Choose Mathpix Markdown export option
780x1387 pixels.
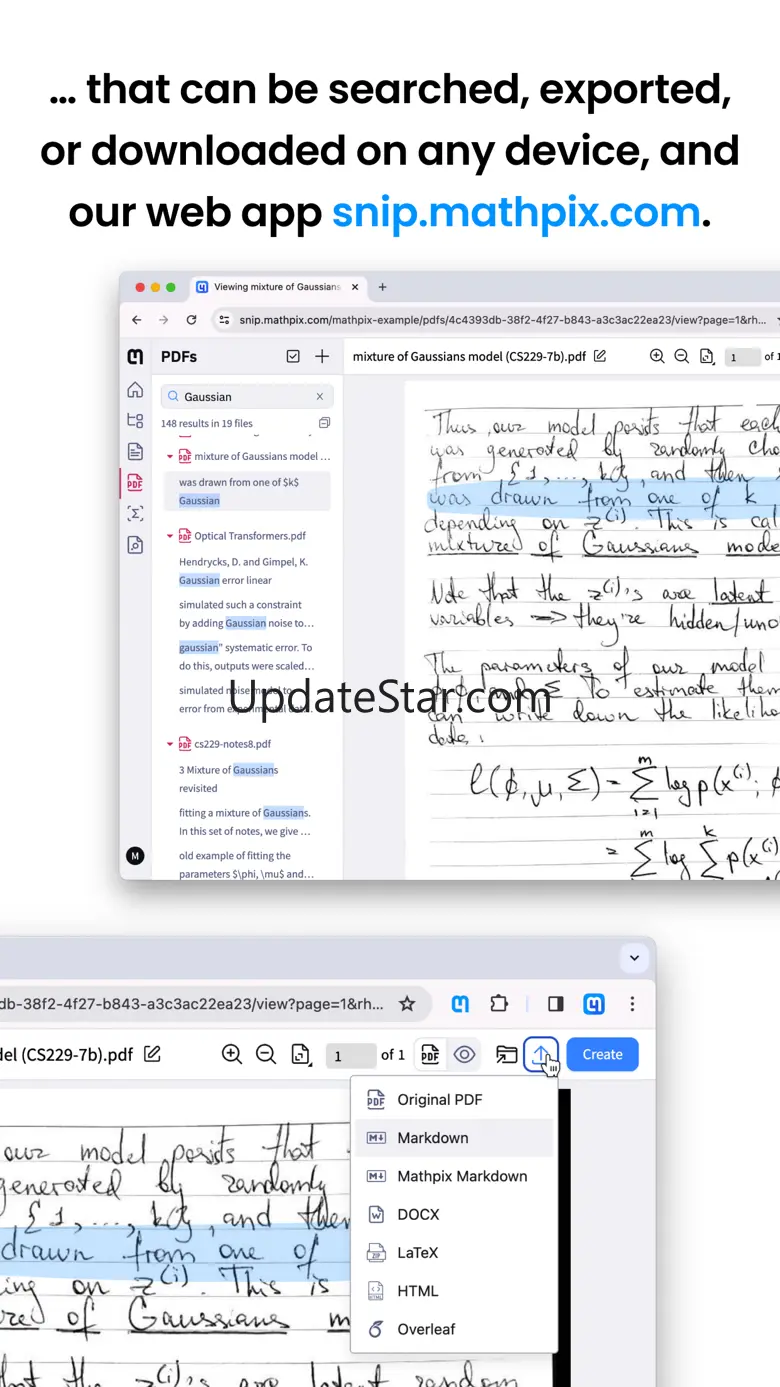point(453,1176)
